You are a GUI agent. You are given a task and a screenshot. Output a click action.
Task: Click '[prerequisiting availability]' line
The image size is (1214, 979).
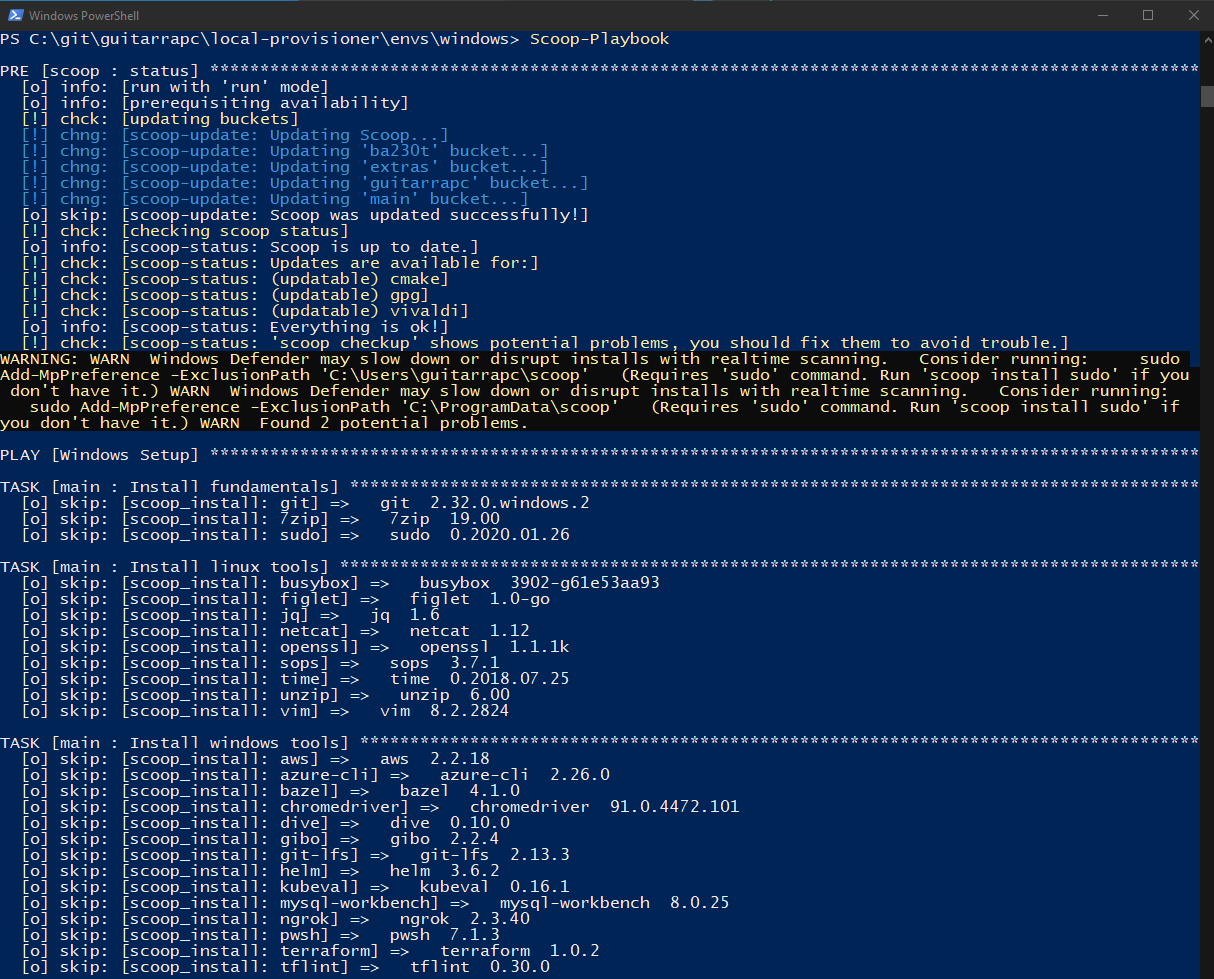pyautogui.click(x=215, y=103)
